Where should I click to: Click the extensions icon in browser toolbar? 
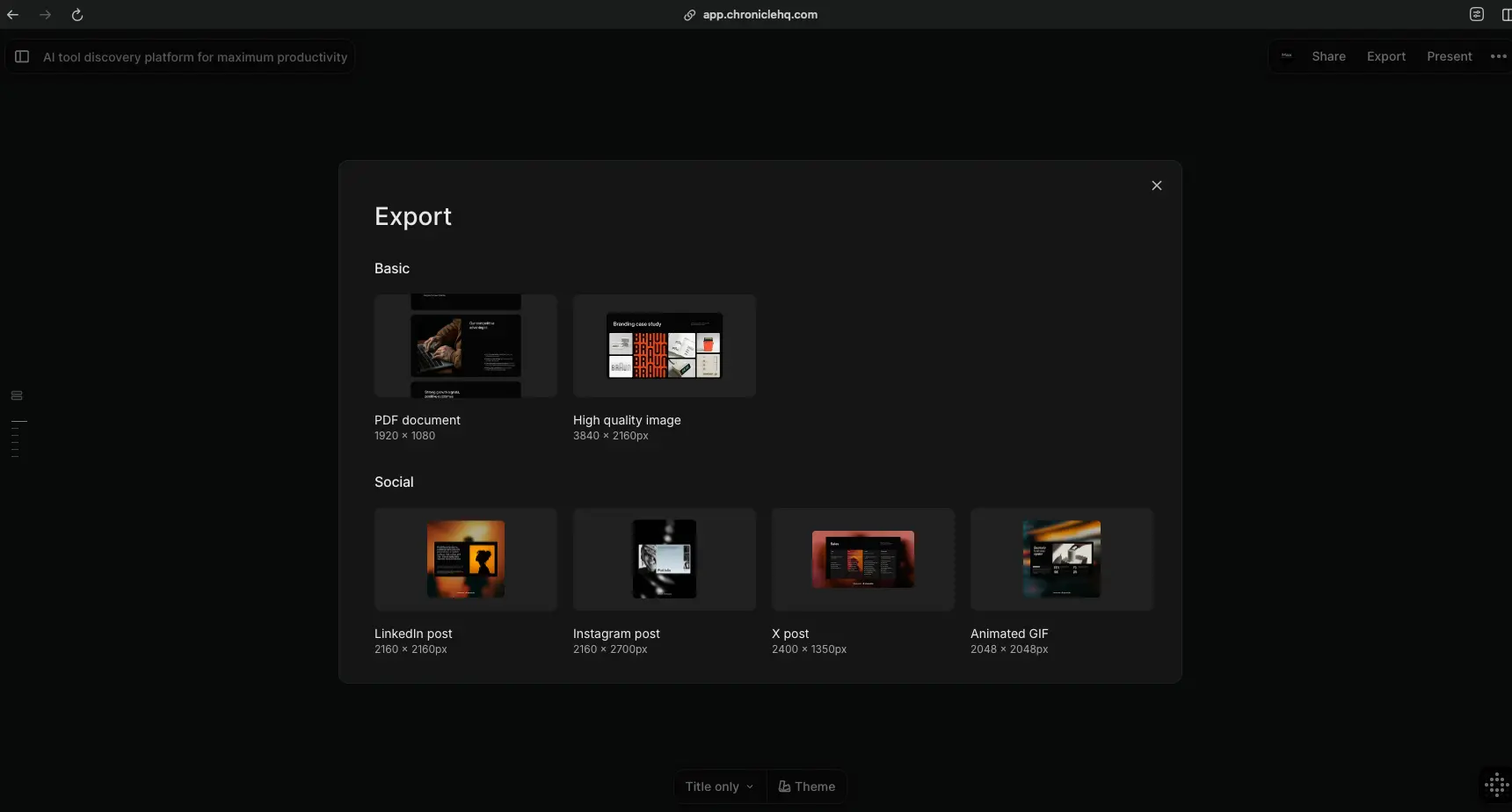[x=1477, y=14]
